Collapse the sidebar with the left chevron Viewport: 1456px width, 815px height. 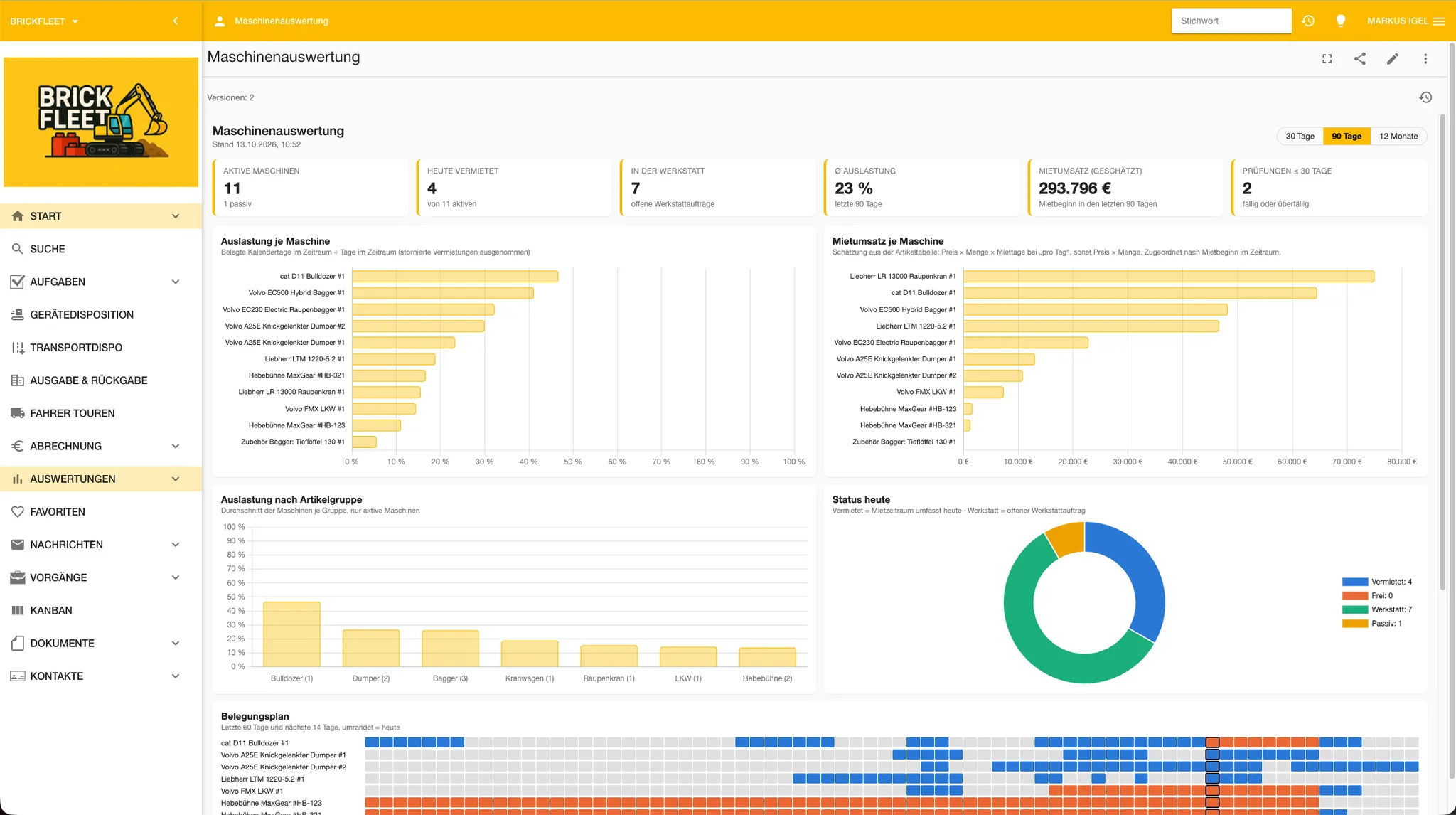tap(176, 21)
